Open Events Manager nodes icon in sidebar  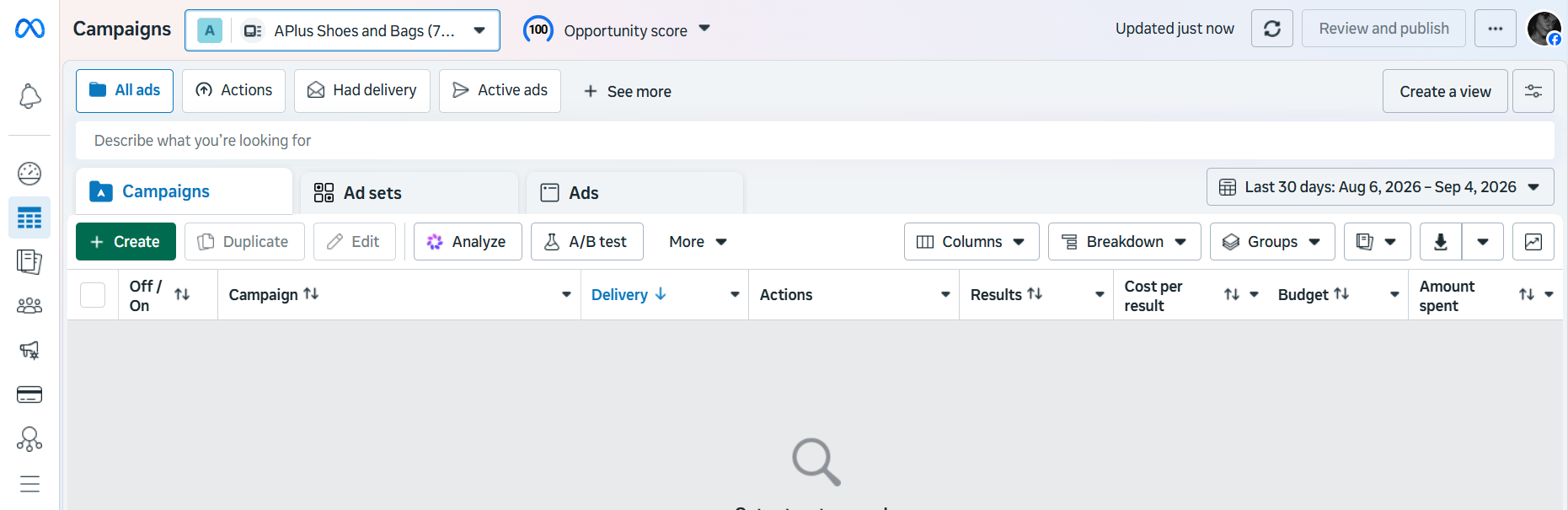pos(29,438)
